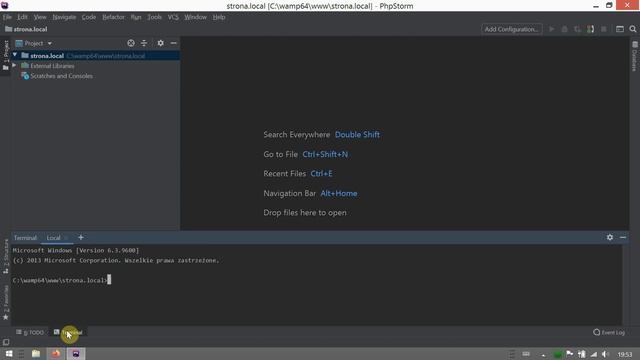This screenshot has width=640, height=360.
Task: Click the Alt+Home shortcut hint
Action: tap(339, 193)
